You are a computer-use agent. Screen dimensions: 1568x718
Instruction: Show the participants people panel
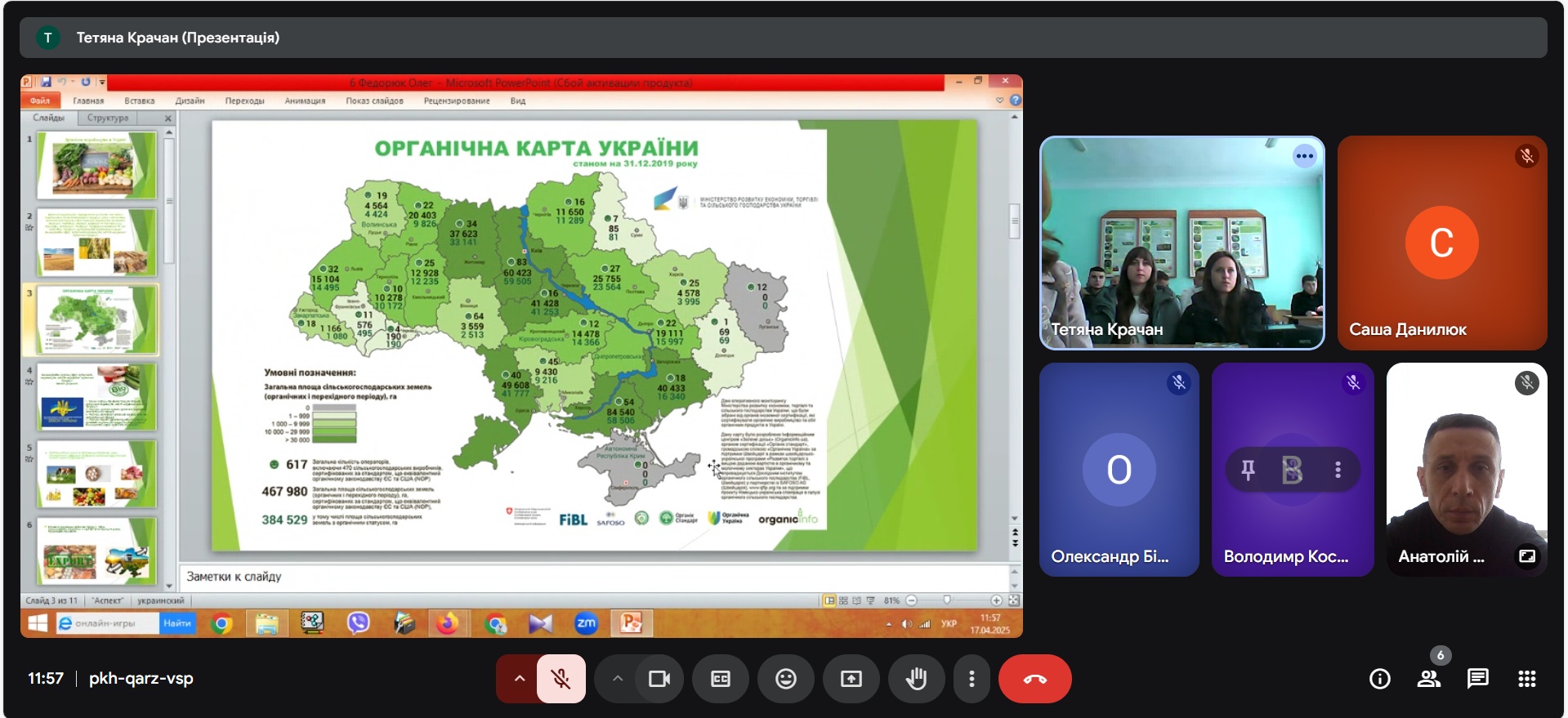pos(1428,679)
